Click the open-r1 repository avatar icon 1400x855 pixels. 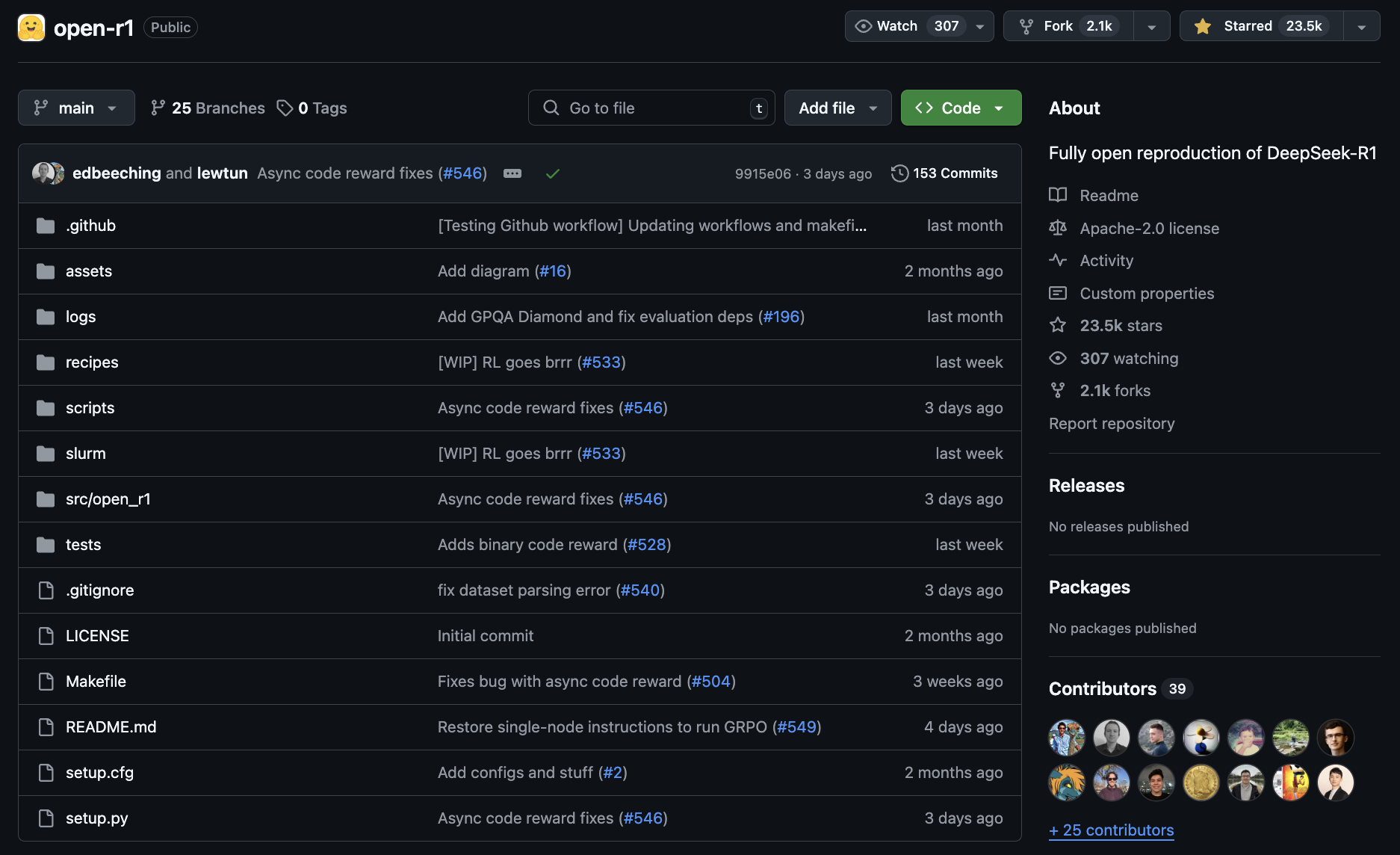(31, 28)
